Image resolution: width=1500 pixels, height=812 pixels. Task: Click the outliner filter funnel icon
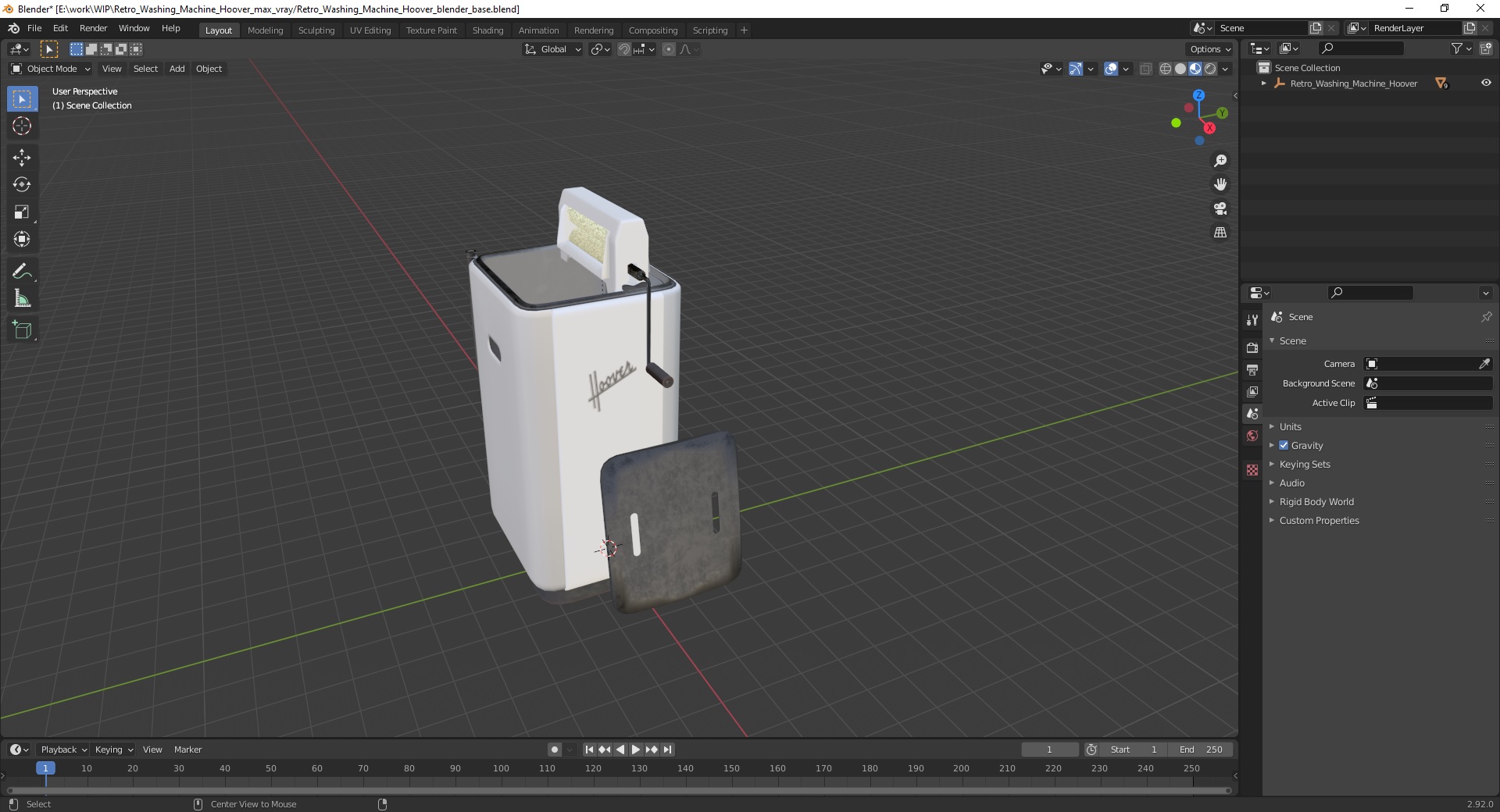click(1457, 48)
